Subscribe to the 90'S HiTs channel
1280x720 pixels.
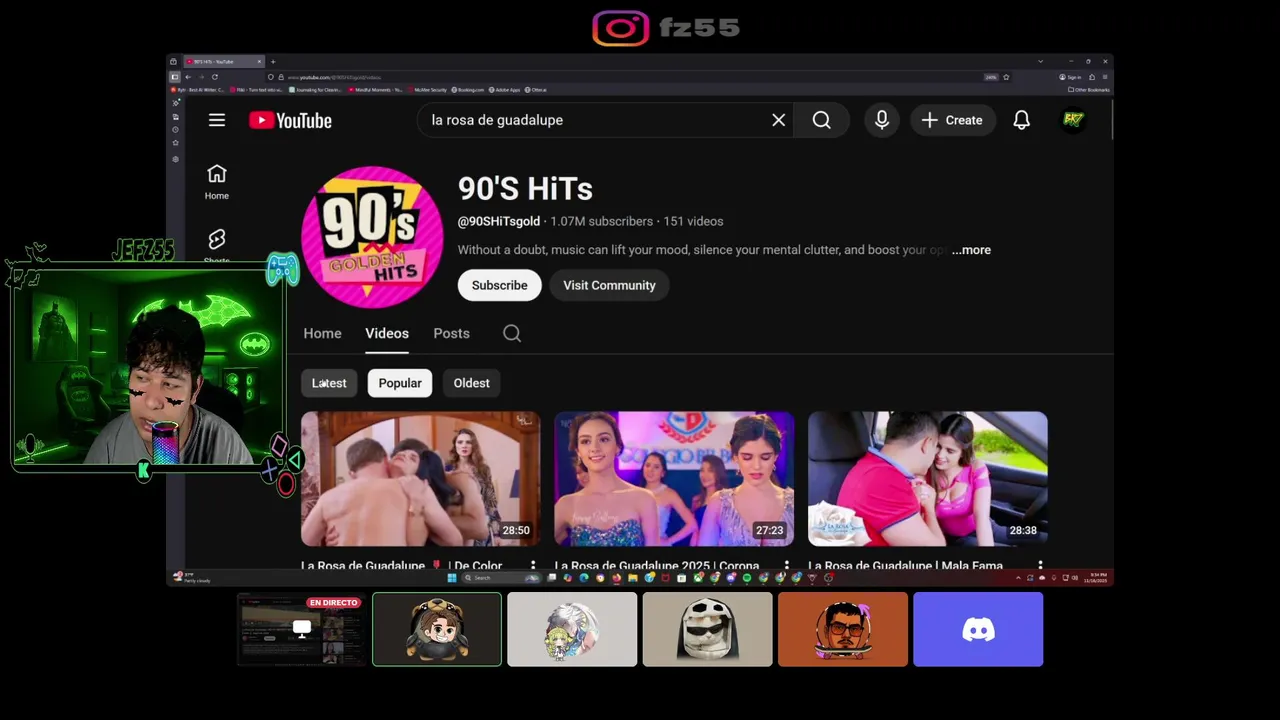click(x=499, y=285)
